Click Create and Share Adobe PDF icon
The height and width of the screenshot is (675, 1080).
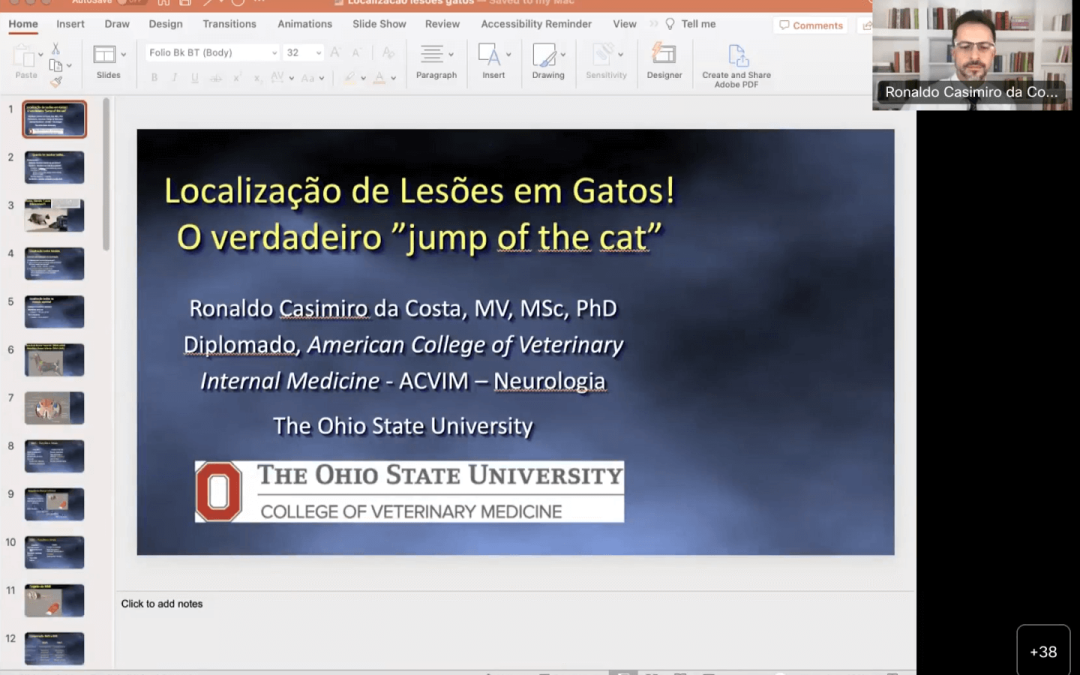(x=737, y=56)
